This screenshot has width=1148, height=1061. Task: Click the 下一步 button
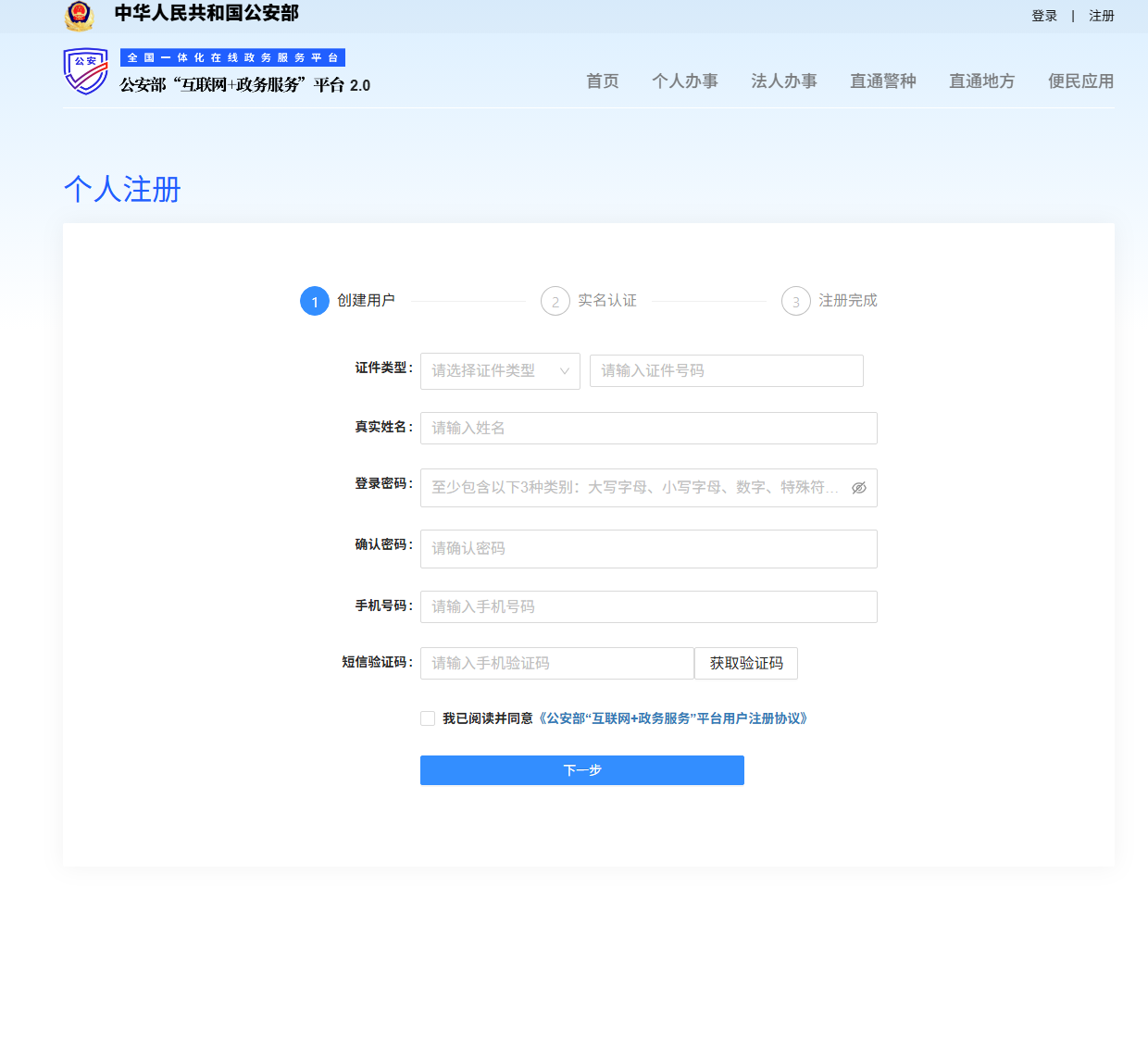point(582,769)
